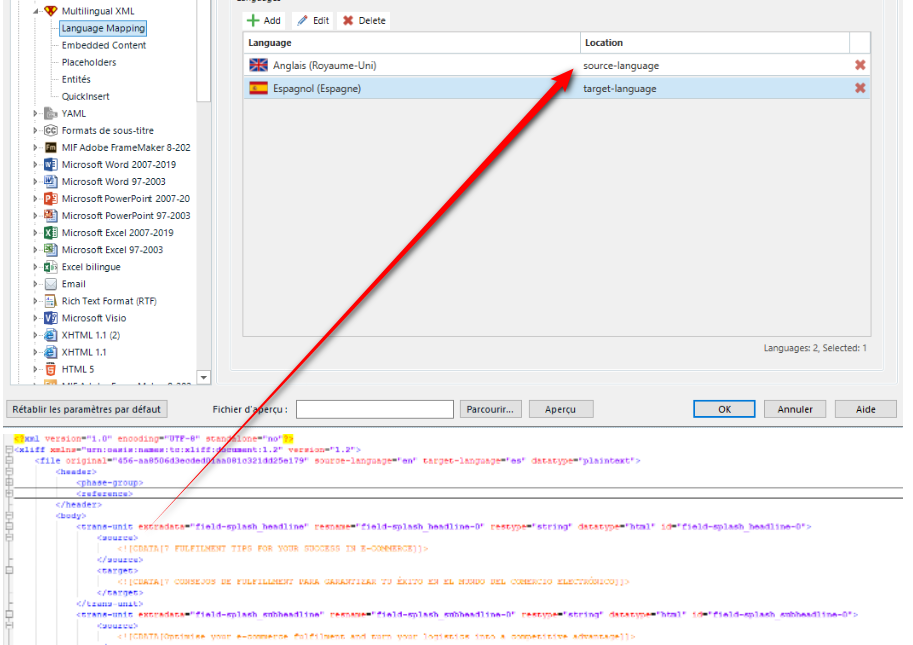Click the Microsoft Visio icon
This screenshot has width=913, height=645.
[51, 318]
